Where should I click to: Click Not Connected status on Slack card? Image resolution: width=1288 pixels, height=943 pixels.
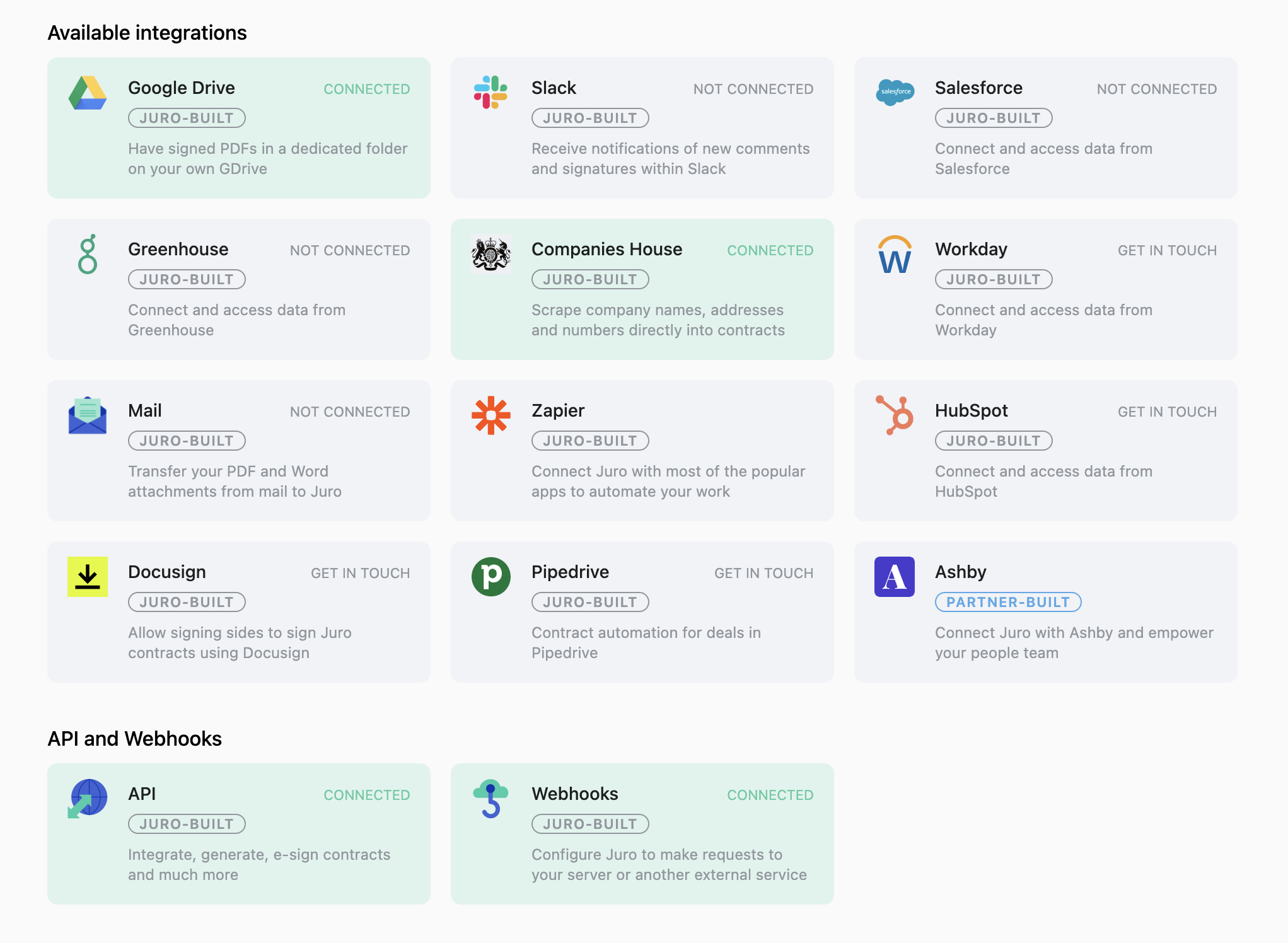pyautogui.click(x=753, y=89)
